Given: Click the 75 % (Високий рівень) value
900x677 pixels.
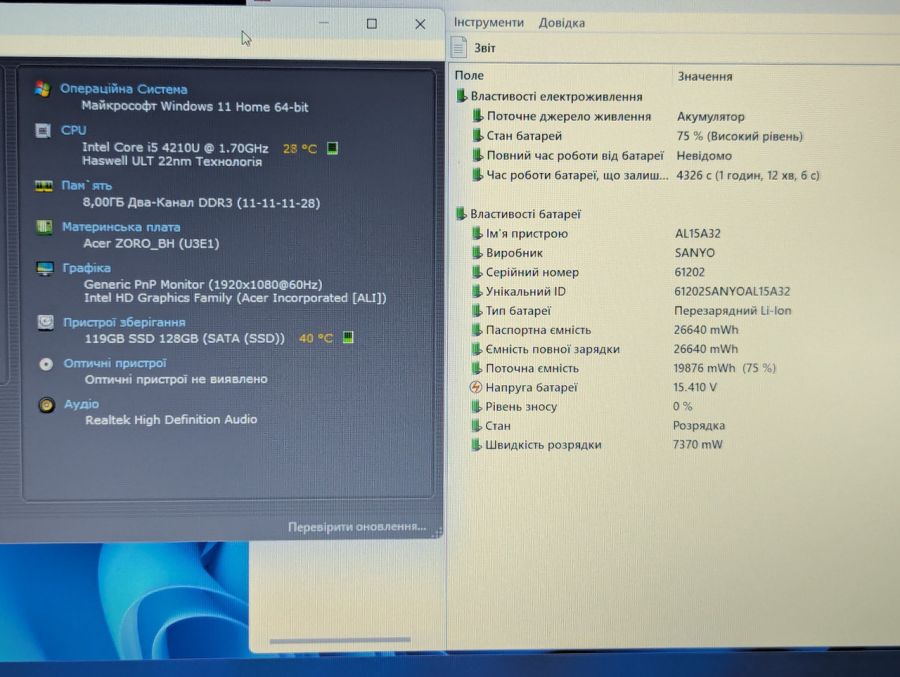Looking at the screenshot, I should [x=739, y=136].
